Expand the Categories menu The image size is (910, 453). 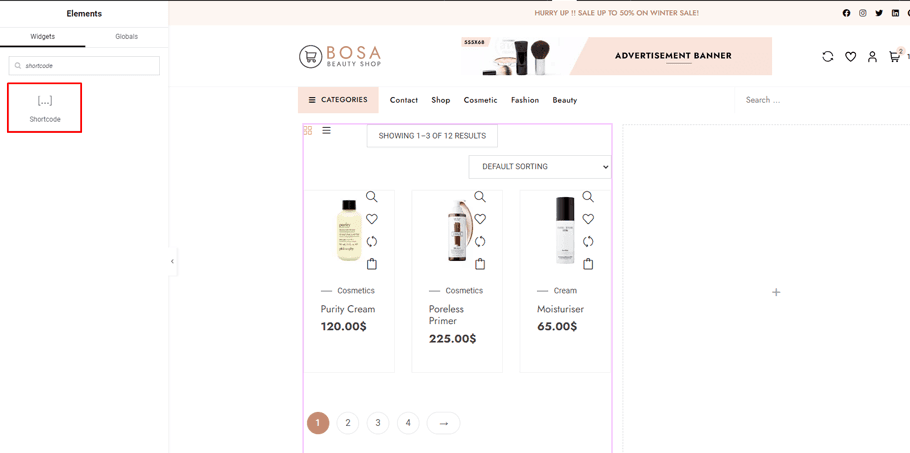point(338,100)
